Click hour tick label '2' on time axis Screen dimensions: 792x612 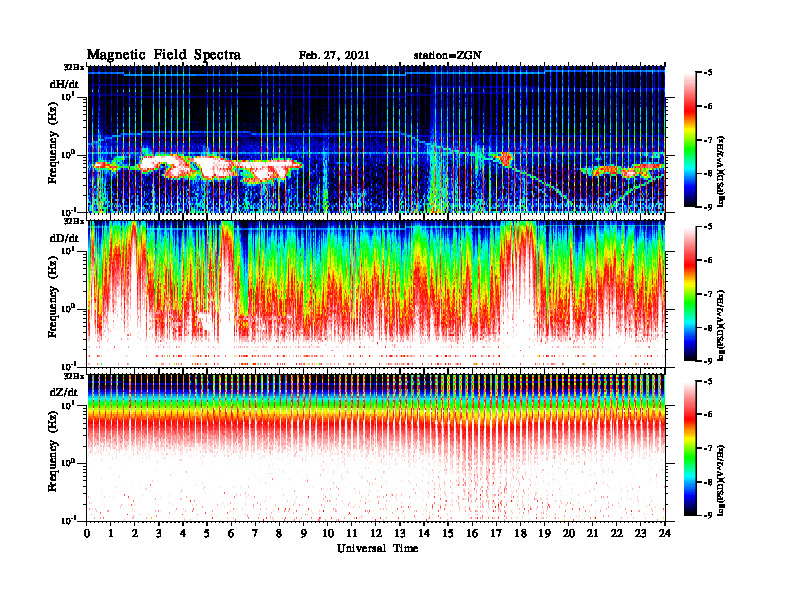(135, 533)
